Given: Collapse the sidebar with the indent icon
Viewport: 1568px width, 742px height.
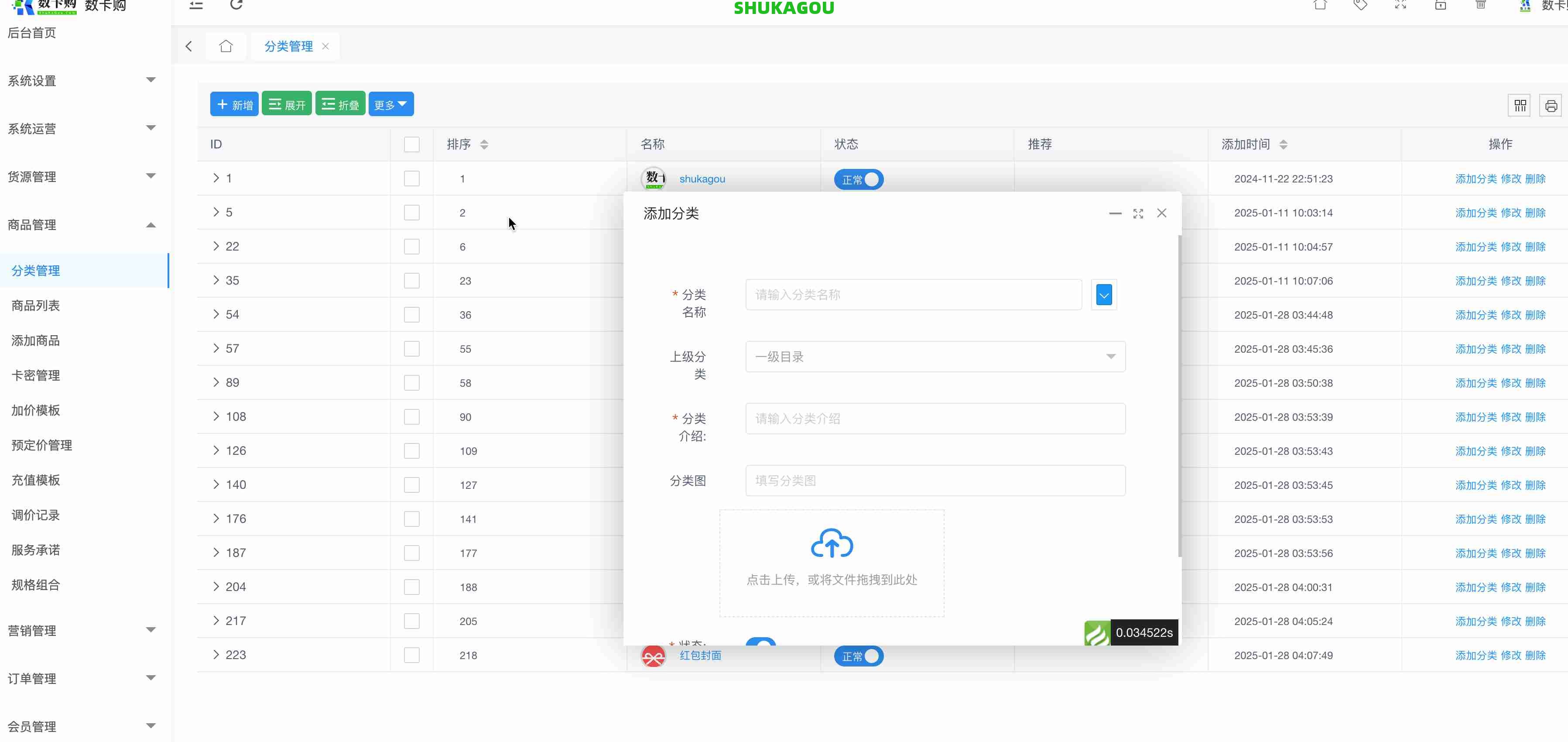Looking at the screenshot, I should (x=195, y=6).
